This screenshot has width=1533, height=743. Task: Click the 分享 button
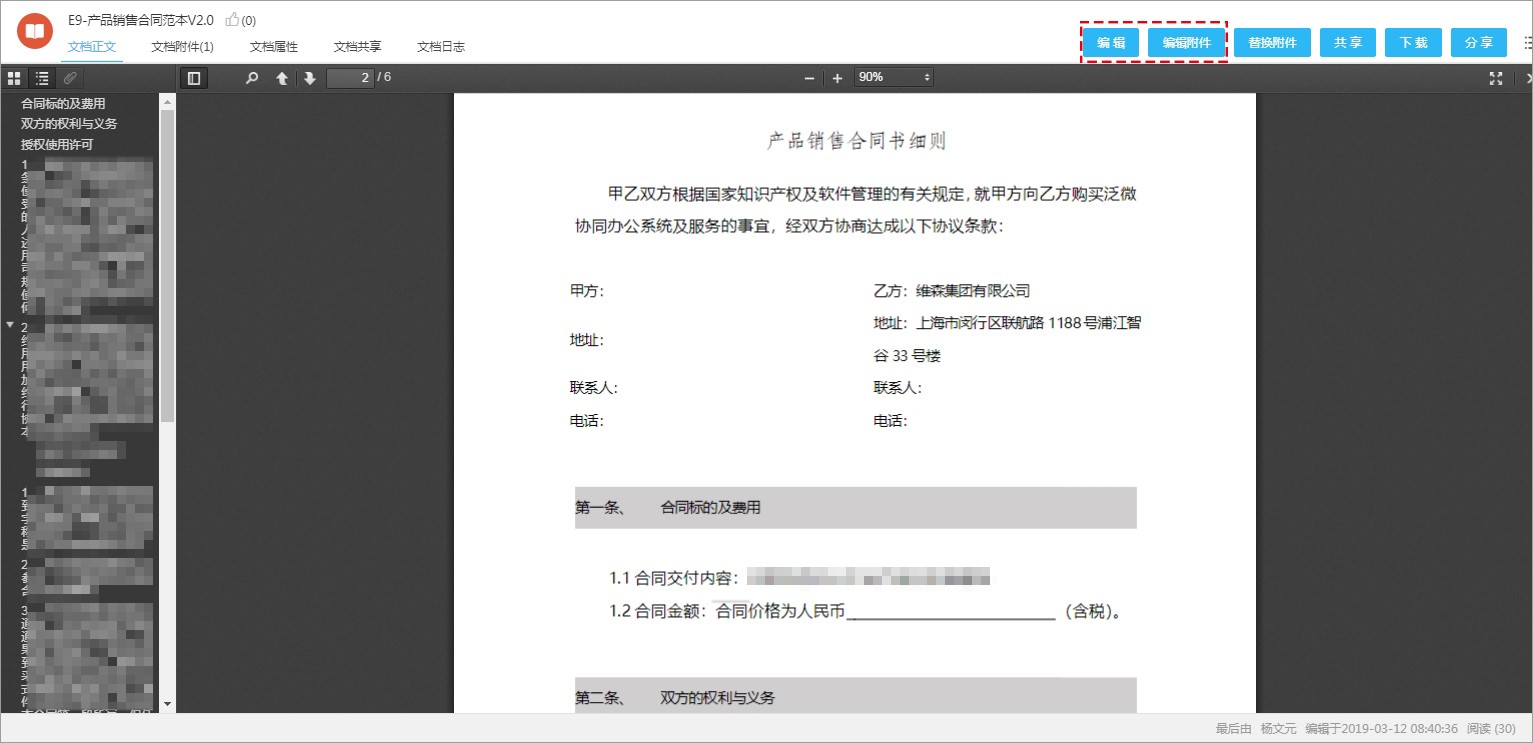tap(1479, 42)
